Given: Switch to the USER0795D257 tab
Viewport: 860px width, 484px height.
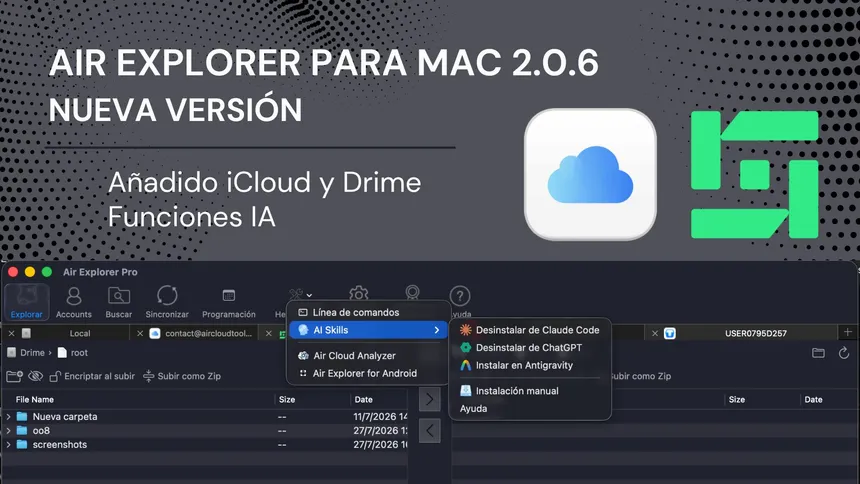Looking at the screenshot, I should (756, 333).
